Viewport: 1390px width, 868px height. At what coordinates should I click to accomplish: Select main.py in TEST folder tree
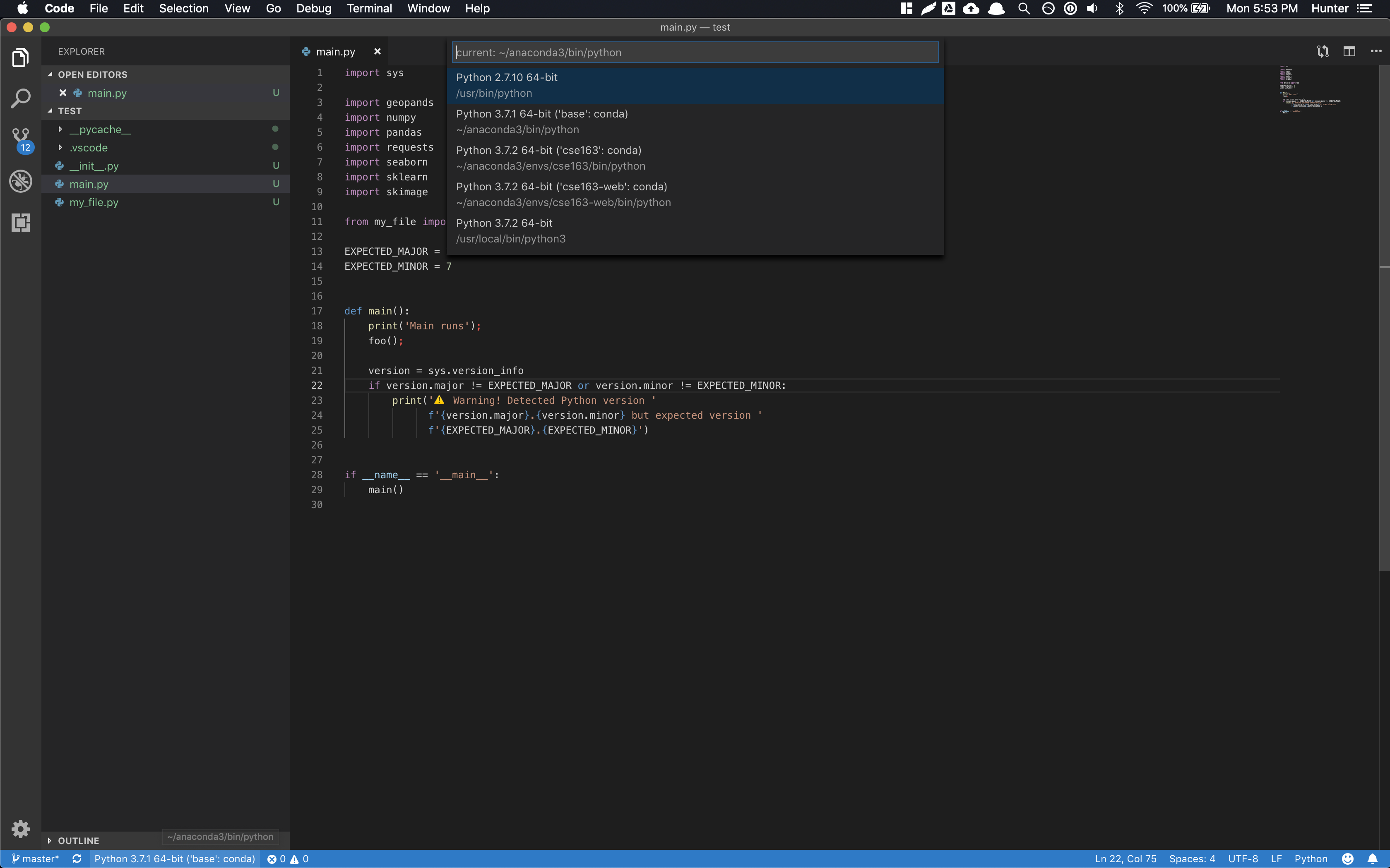pyautogui.click(x=166, y=184)
